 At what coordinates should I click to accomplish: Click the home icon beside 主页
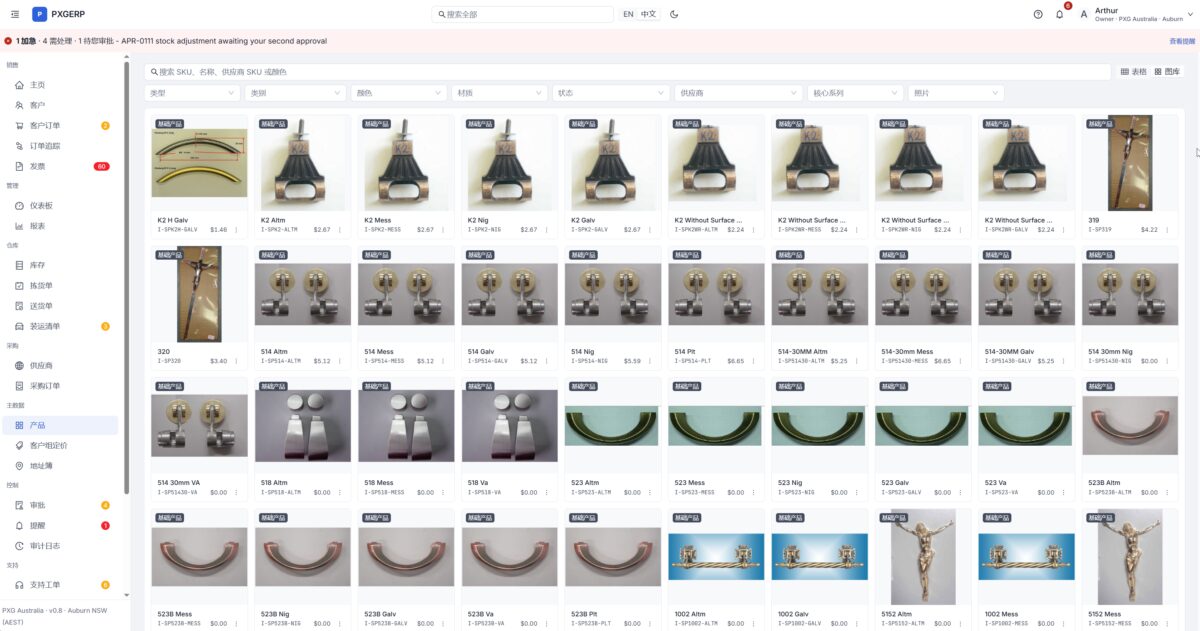coord(20,85)
